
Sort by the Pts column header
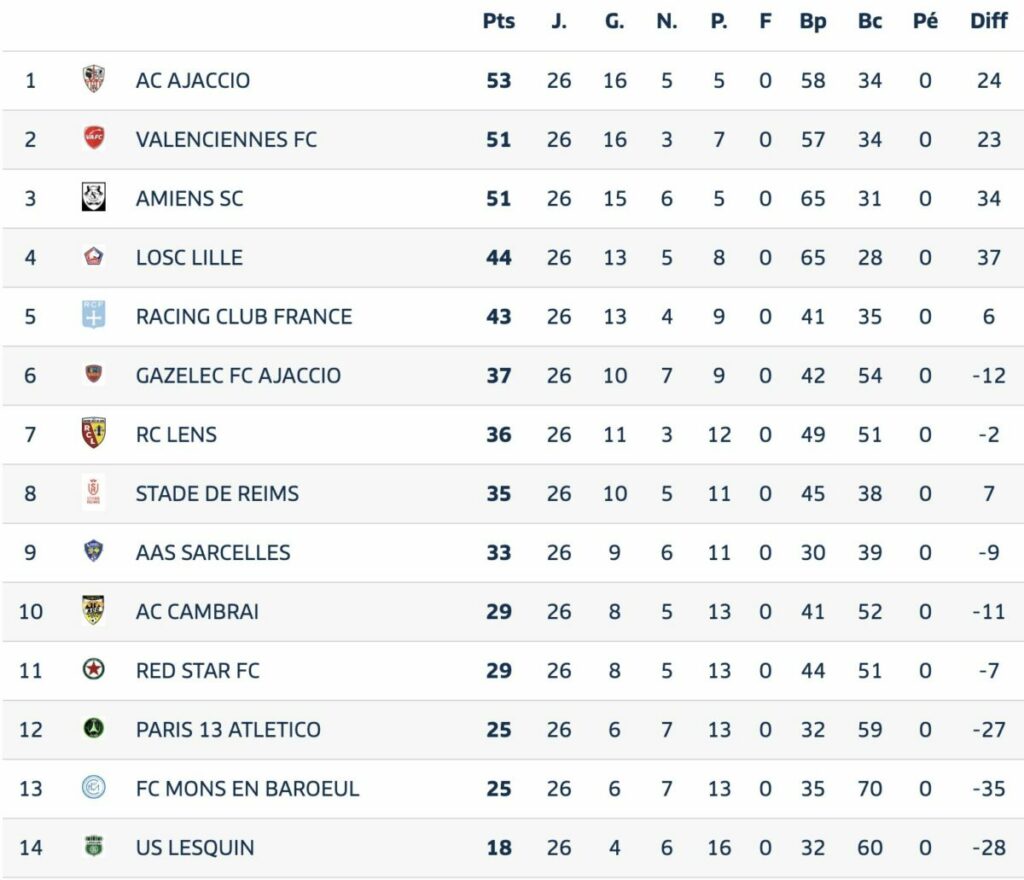499,21
